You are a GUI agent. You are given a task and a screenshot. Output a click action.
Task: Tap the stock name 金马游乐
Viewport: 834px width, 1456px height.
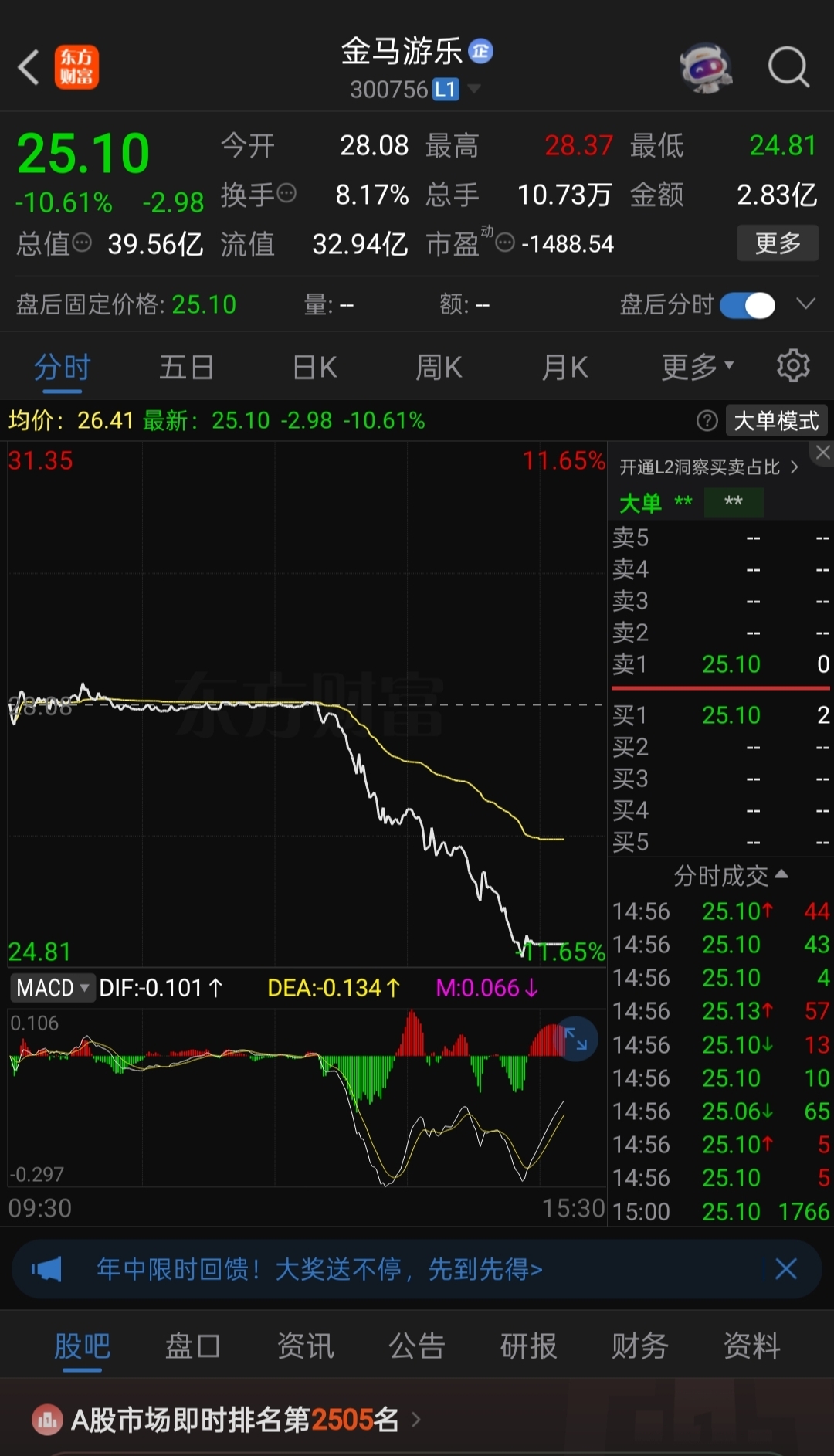(402, 52)
